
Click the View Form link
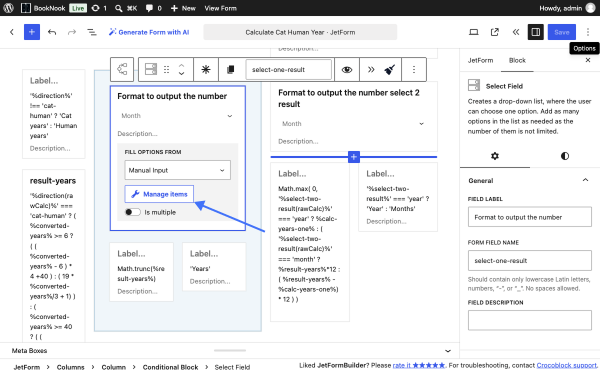(x=220, y=8)
